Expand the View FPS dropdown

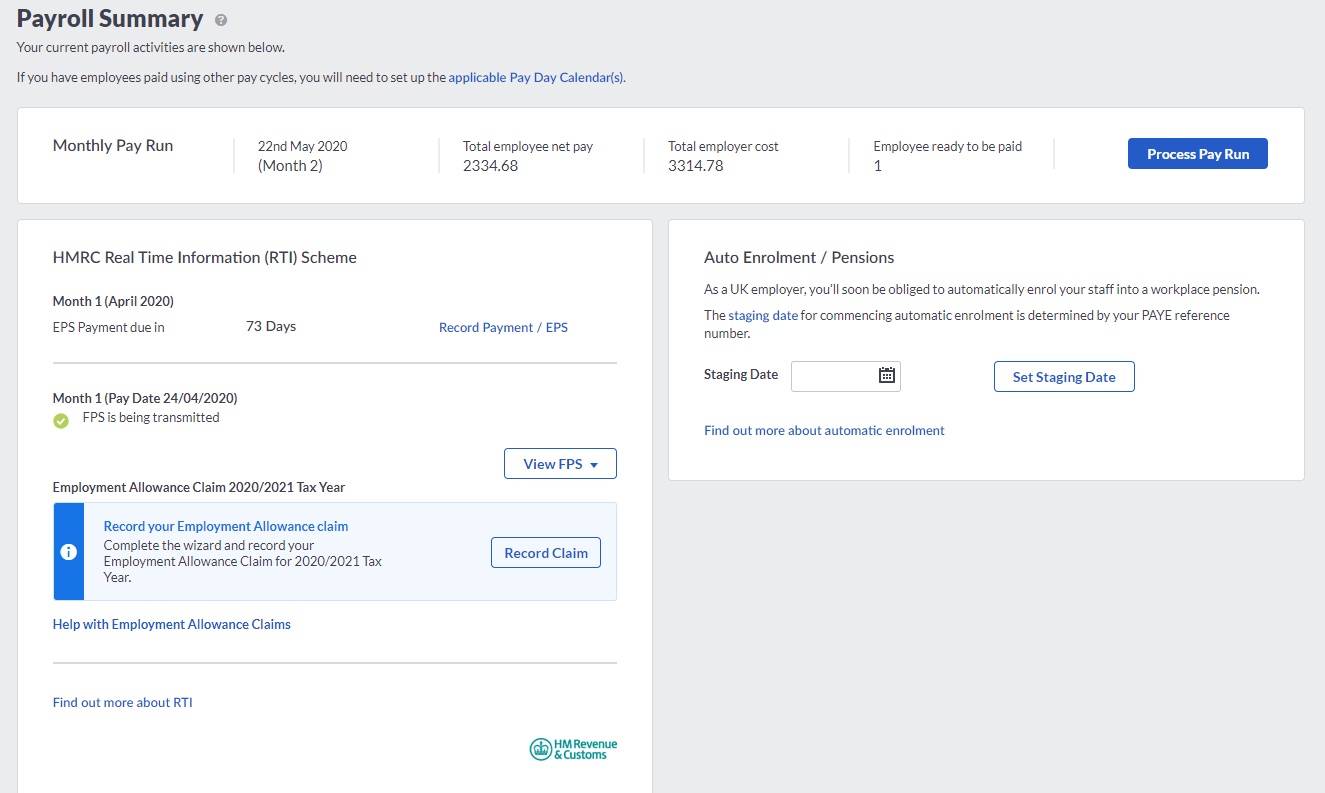[x=560, y=464]
